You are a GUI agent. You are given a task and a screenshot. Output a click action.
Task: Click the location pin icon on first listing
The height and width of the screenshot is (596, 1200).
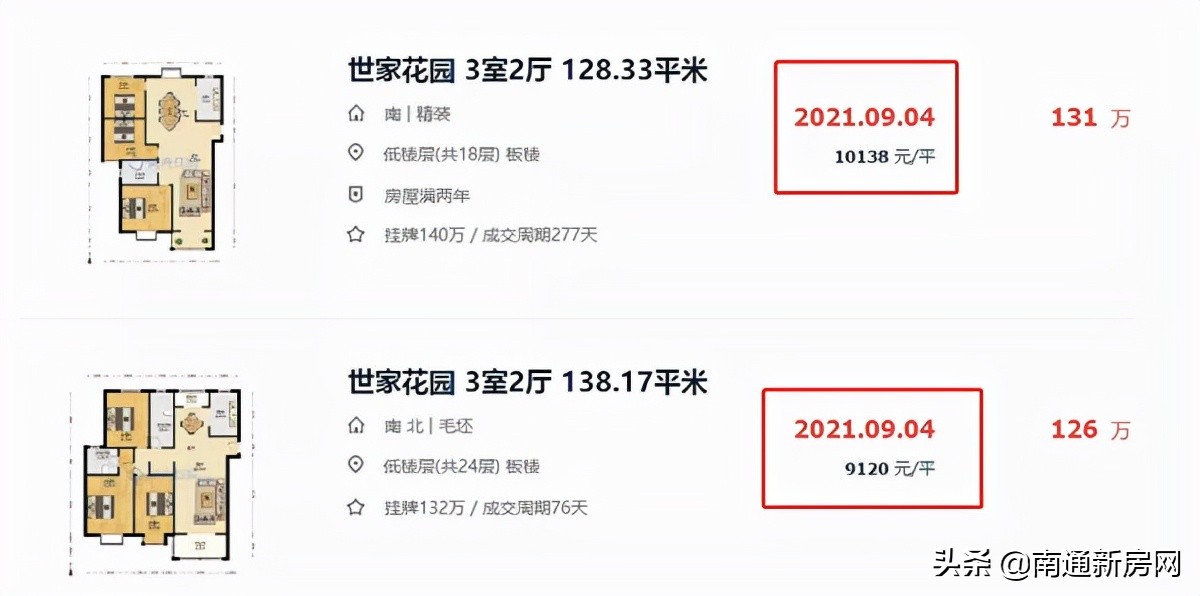tap(356, 154)
